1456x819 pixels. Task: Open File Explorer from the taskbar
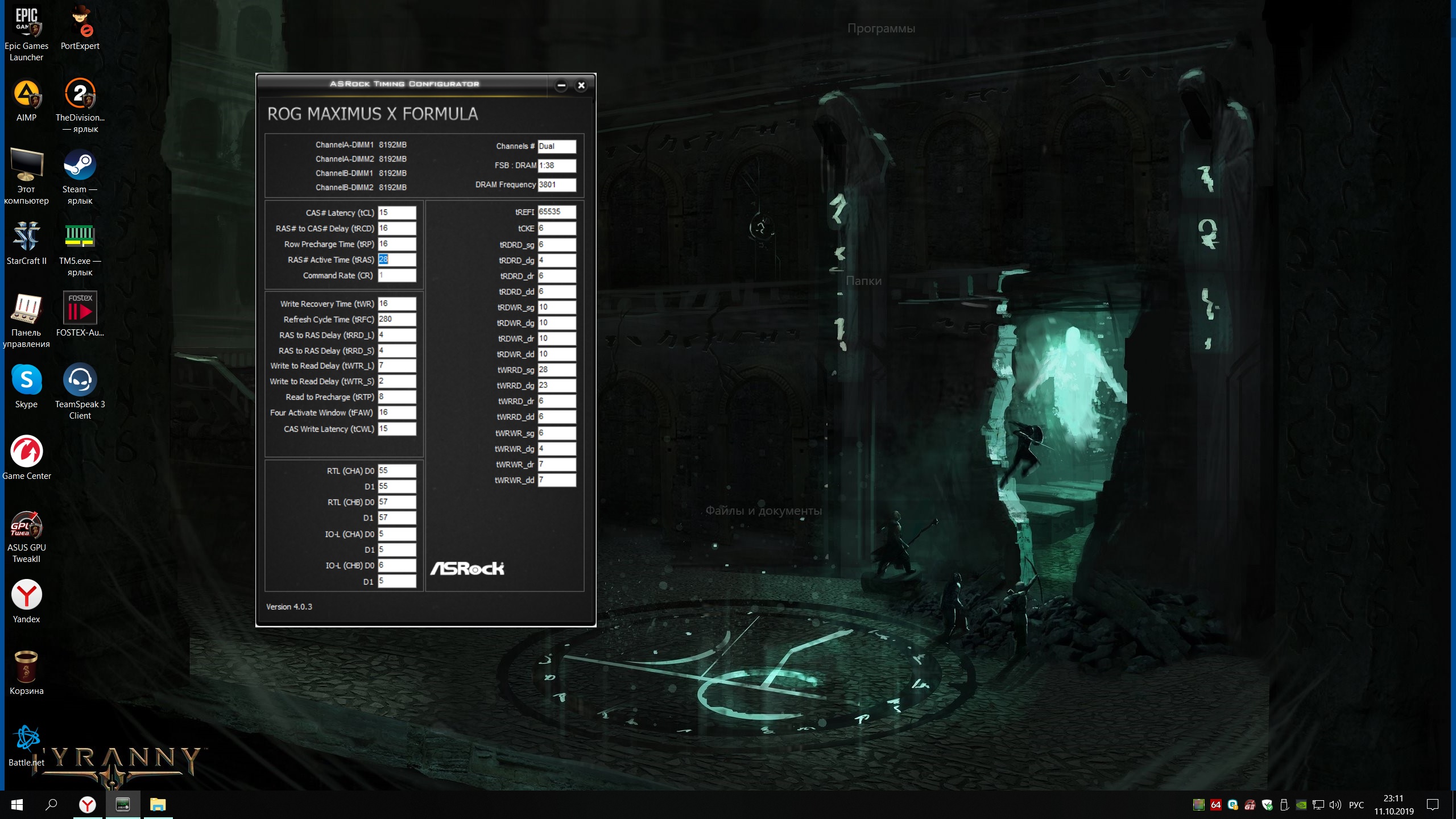tap(158, 804)
